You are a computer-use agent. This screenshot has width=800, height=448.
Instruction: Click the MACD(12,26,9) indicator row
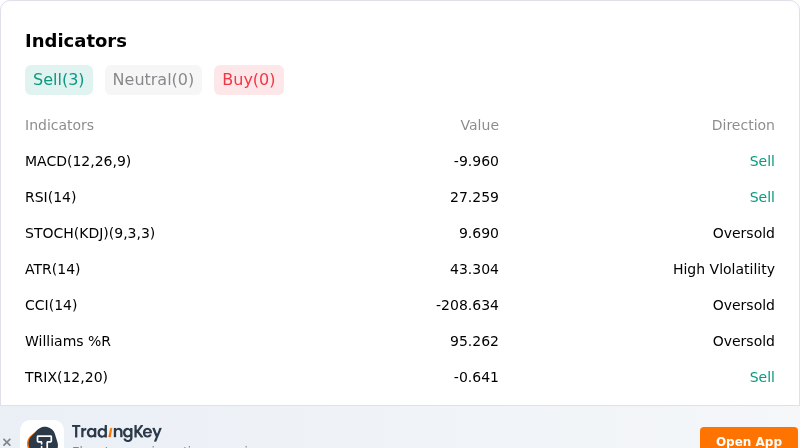coord(399,161)
